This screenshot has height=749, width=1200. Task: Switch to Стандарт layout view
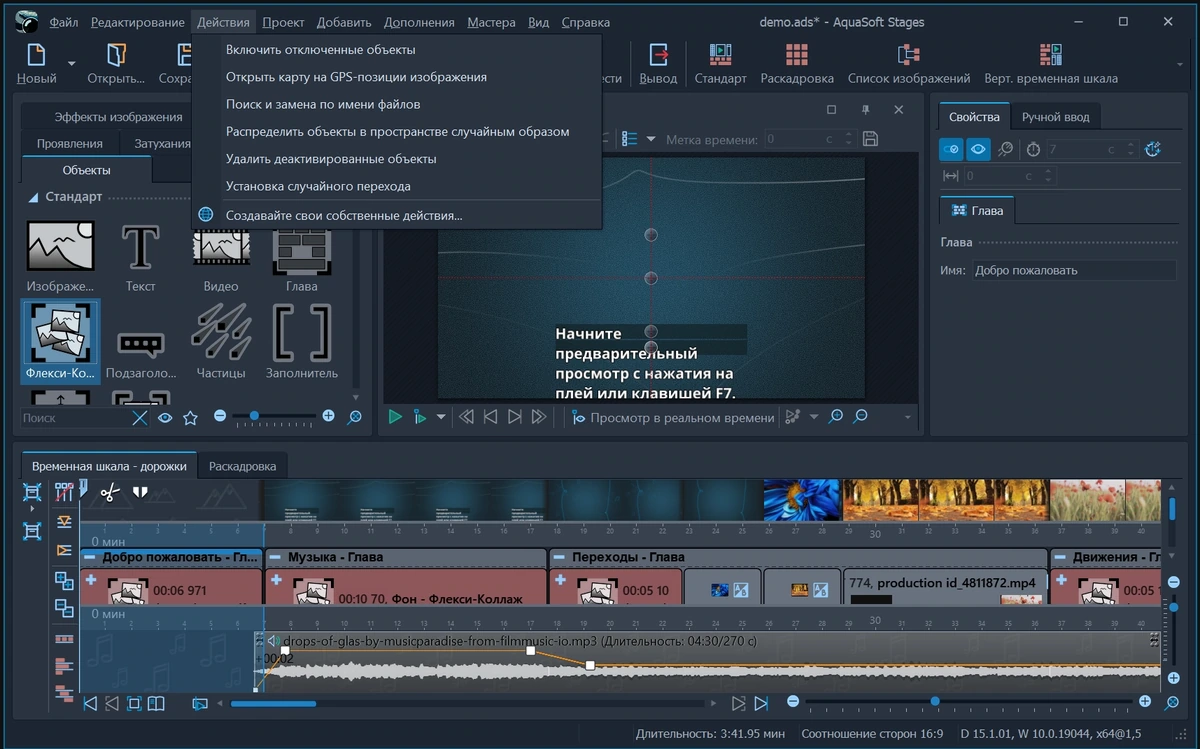[720, 64]
